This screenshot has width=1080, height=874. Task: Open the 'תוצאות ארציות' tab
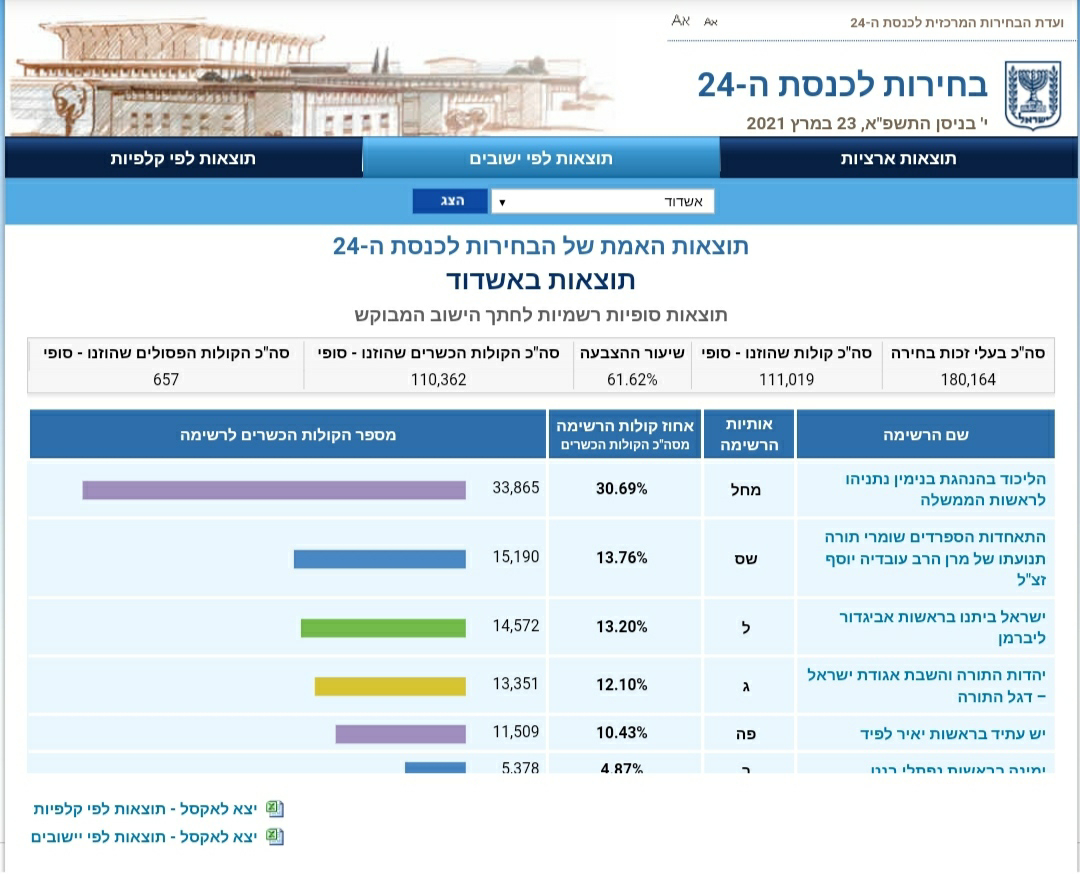point(898,158)
